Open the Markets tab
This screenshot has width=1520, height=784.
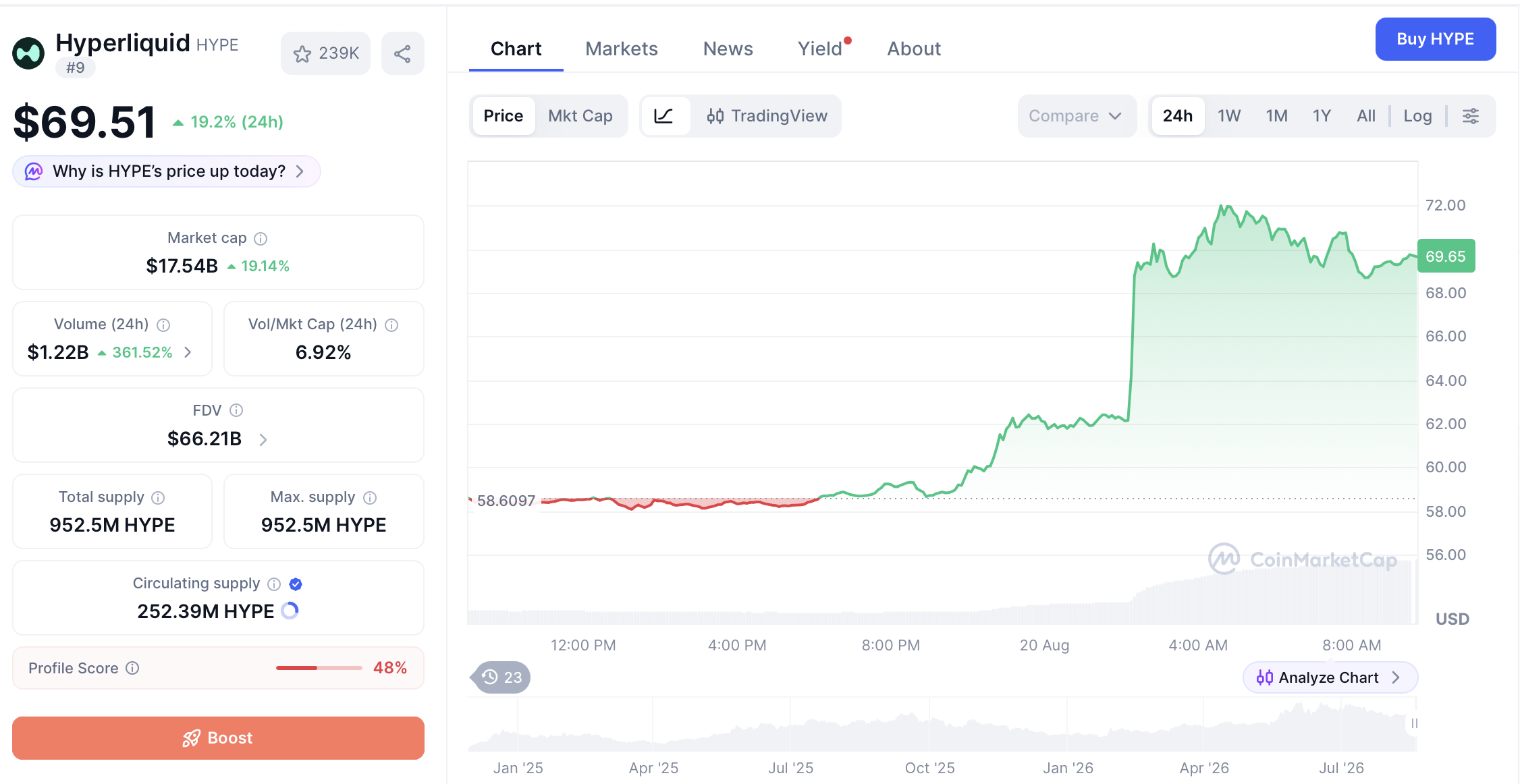pyautogui.click(x=621, y=49)
